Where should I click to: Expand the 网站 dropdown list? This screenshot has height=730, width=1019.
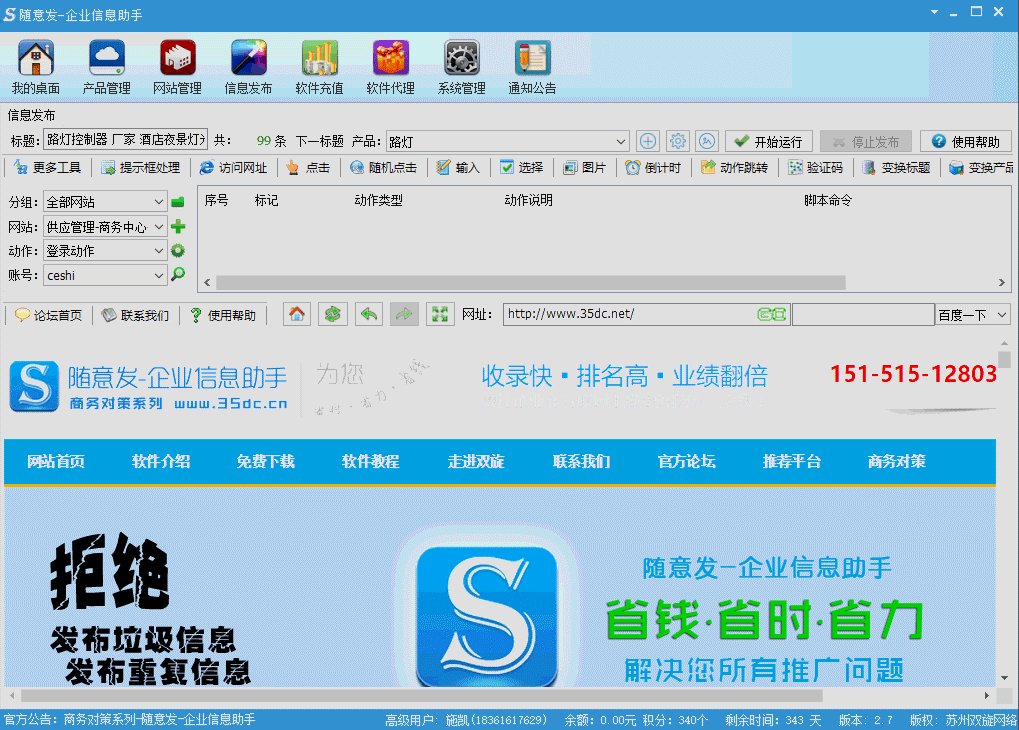(x=159, y=227)
